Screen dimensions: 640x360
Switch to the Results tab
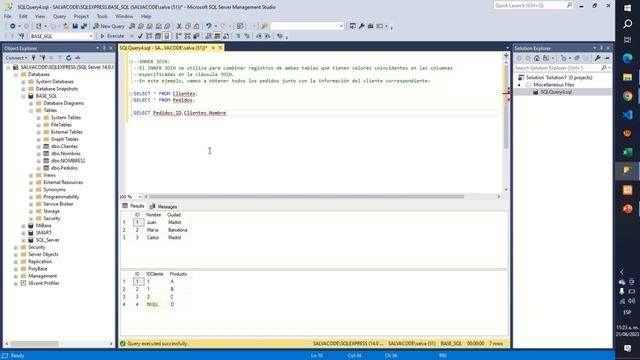[x=133, y=206]
